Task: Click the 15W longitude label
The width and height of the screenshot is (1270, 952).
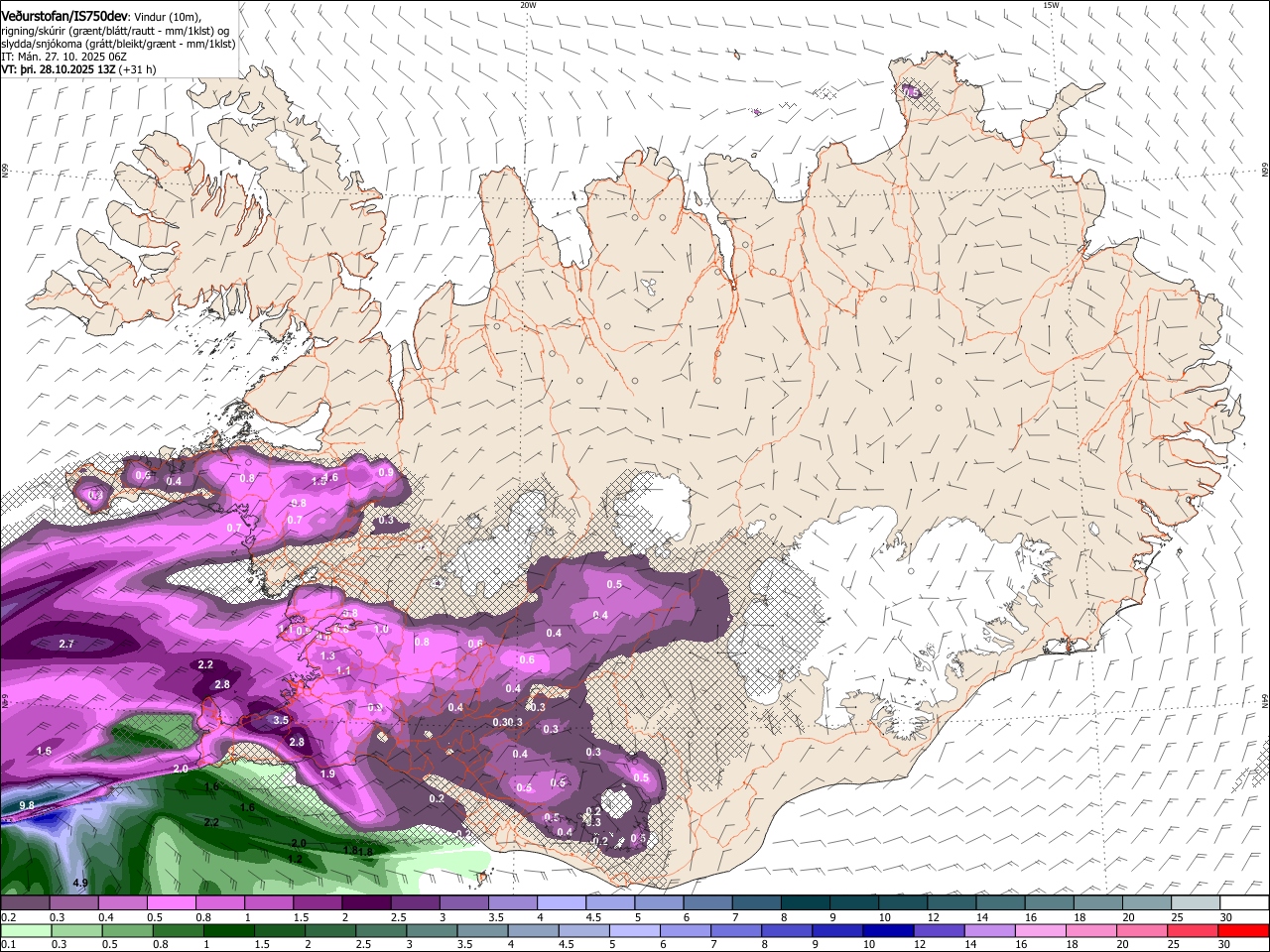Action: (1051, 5)
